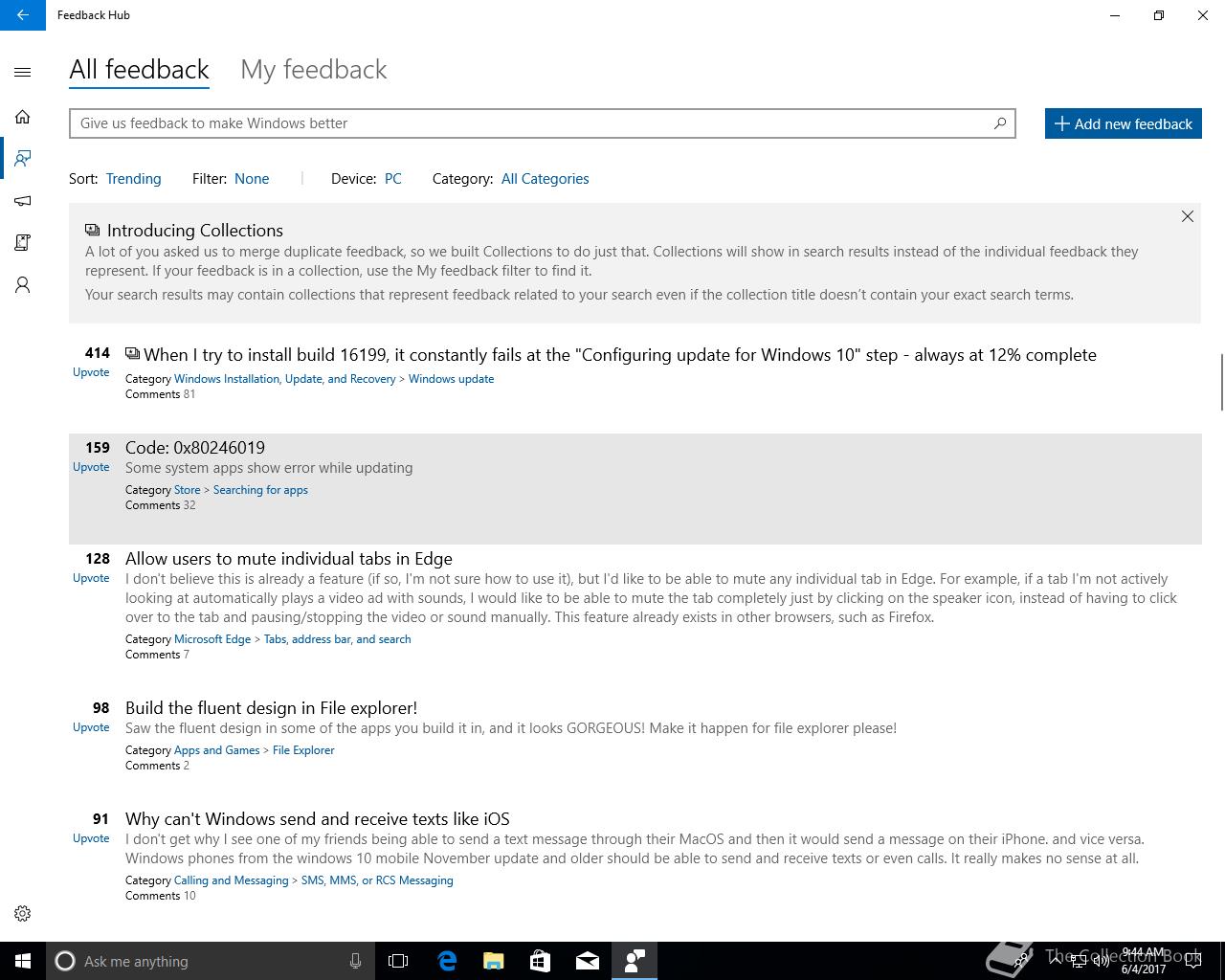Open the Category All Categories dropdown
The image size is (1225, 980).
[x=545, y=179]
